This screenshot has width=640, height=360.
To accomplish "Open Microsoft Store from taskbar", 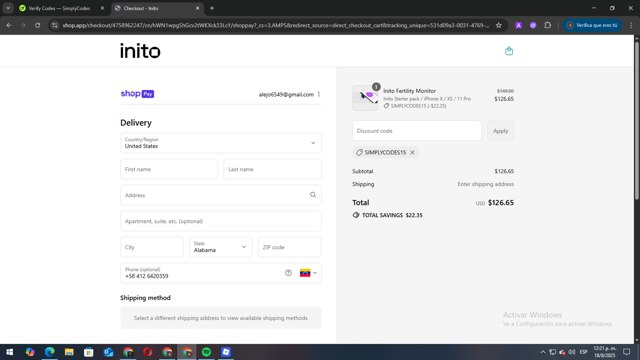I will click(89, 352).
